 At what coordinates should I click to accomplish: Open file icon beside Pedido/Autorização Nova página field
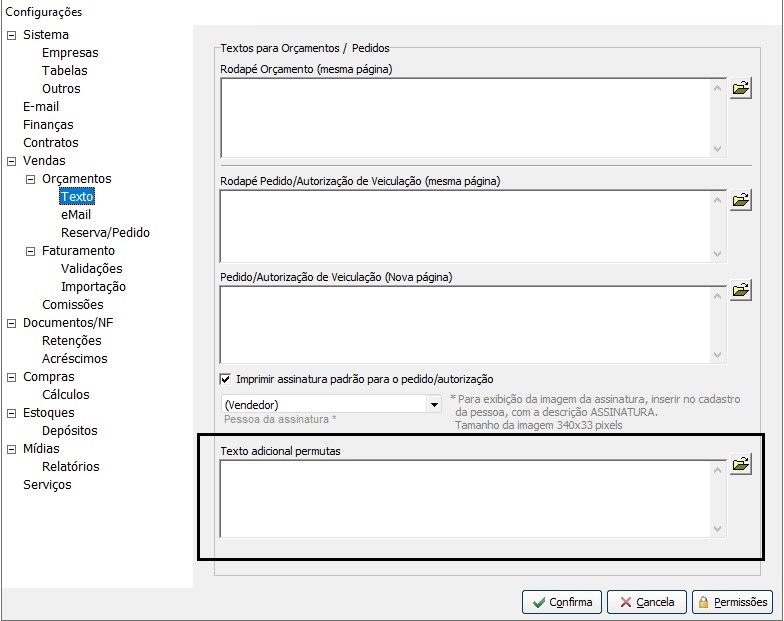point(740,291)
